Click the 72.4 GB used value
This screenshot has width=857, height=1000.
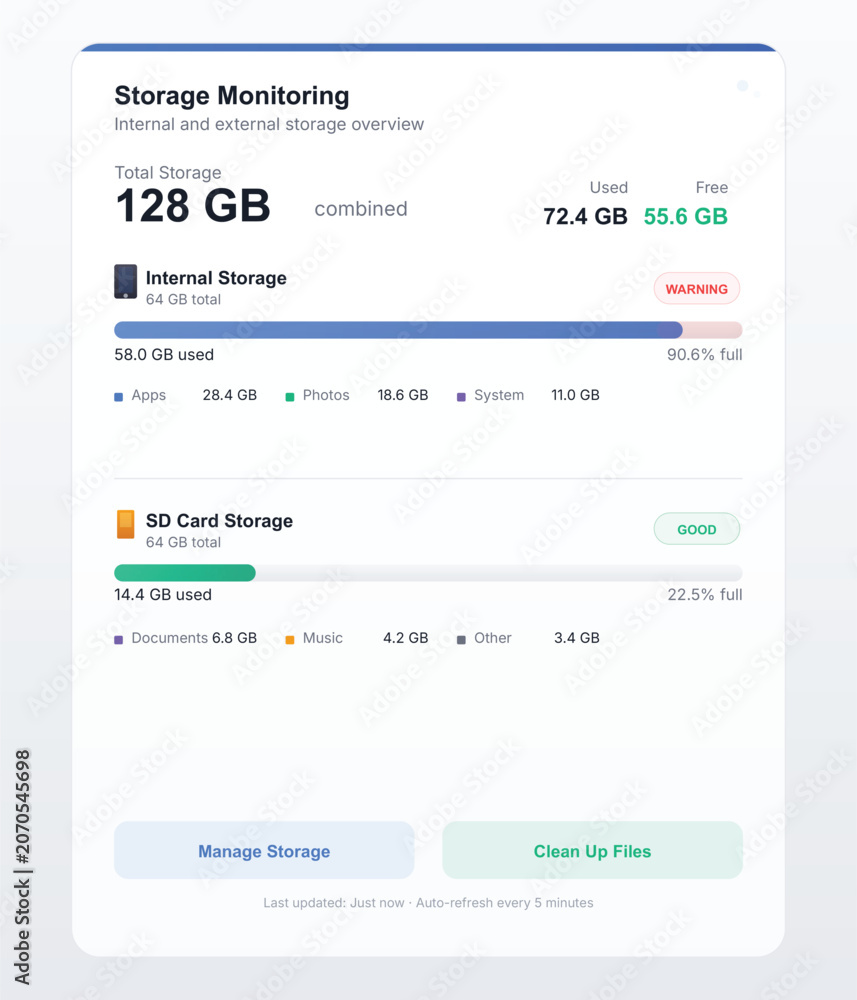click(585, 216)
